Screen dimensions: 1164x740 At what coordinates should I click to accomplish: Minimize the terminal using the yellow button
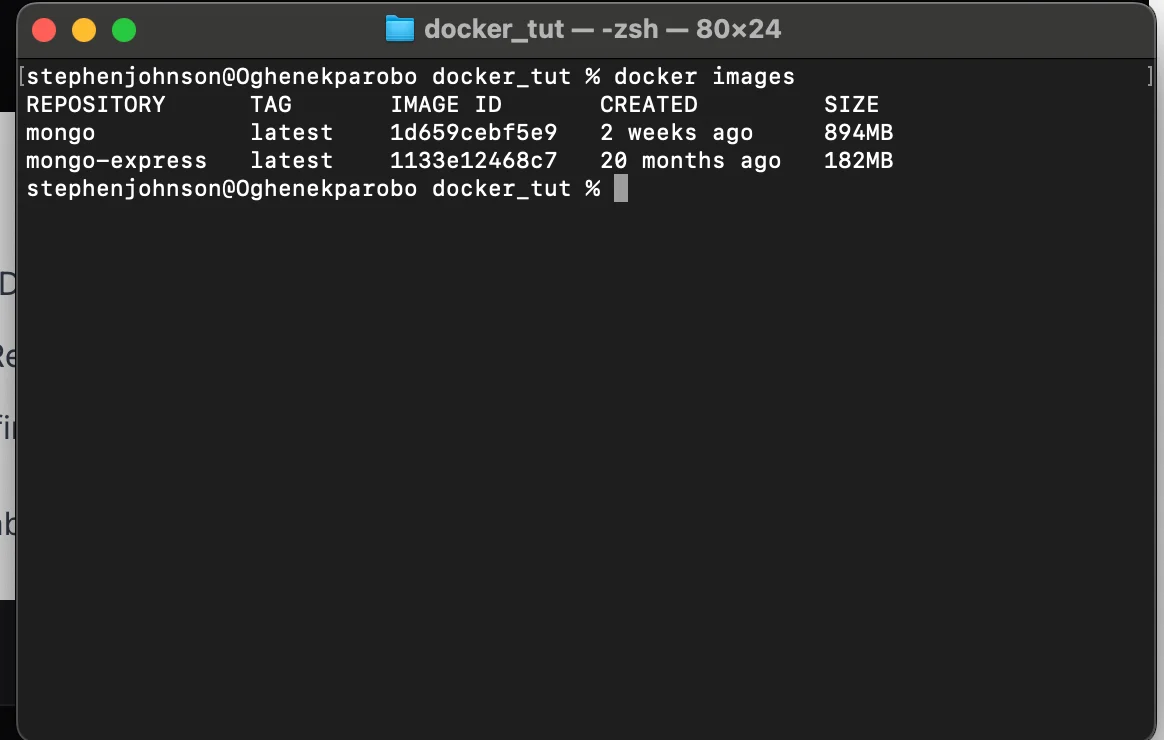pos(84,30)
